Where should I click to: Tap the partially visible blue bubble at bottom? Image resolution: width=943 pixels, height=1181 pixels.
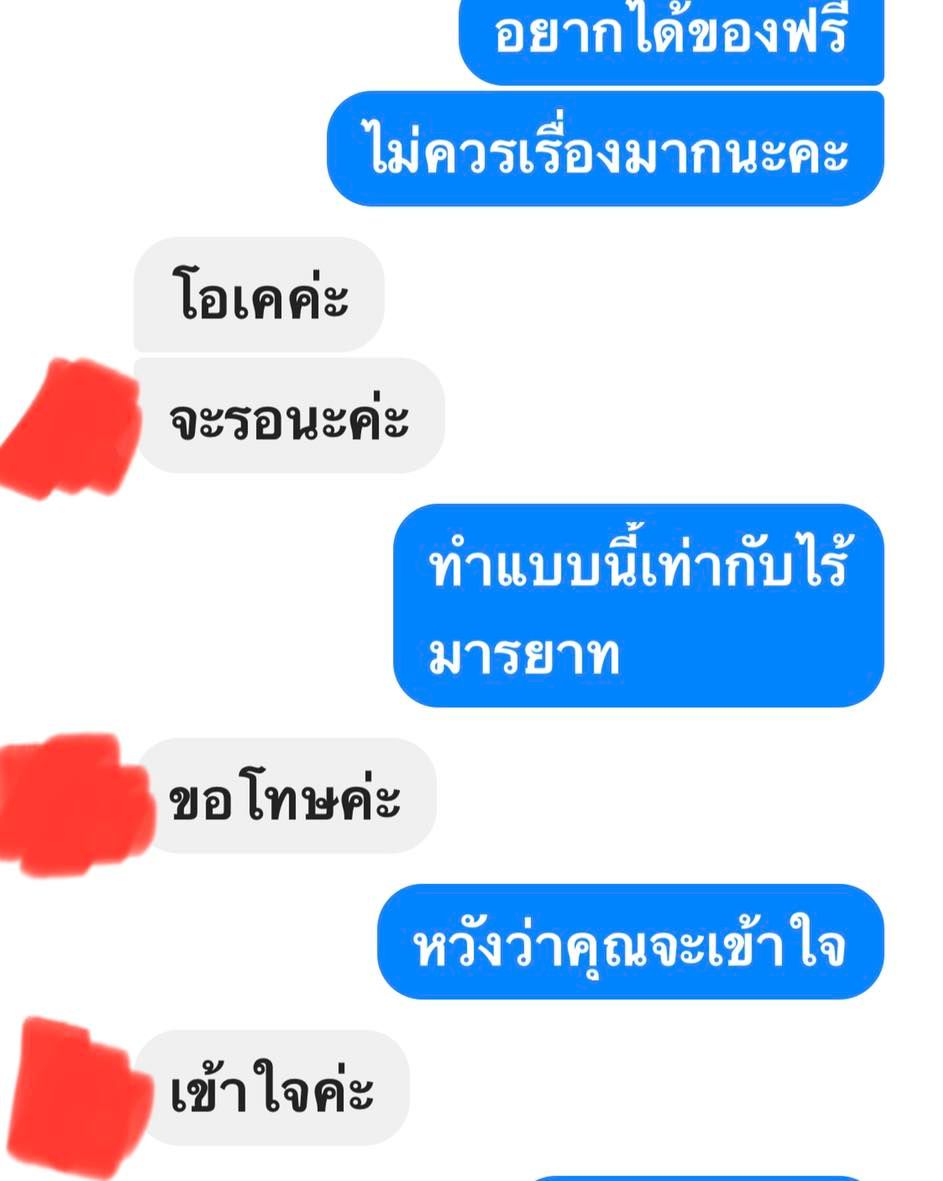tap(697, 1176)
